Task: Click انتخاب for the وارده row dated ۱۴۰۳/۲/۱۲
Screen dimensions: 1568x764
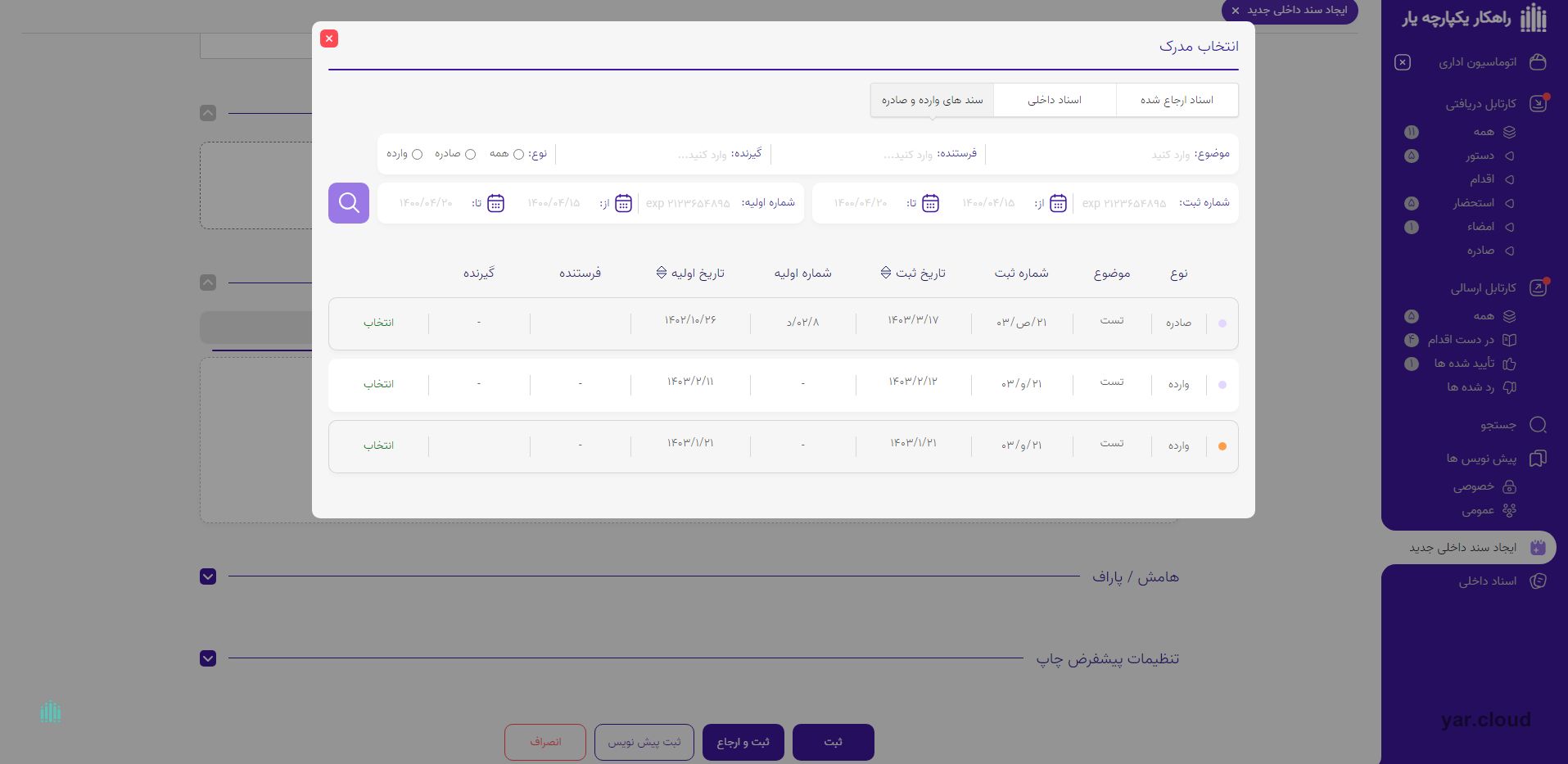Action: 378,384
